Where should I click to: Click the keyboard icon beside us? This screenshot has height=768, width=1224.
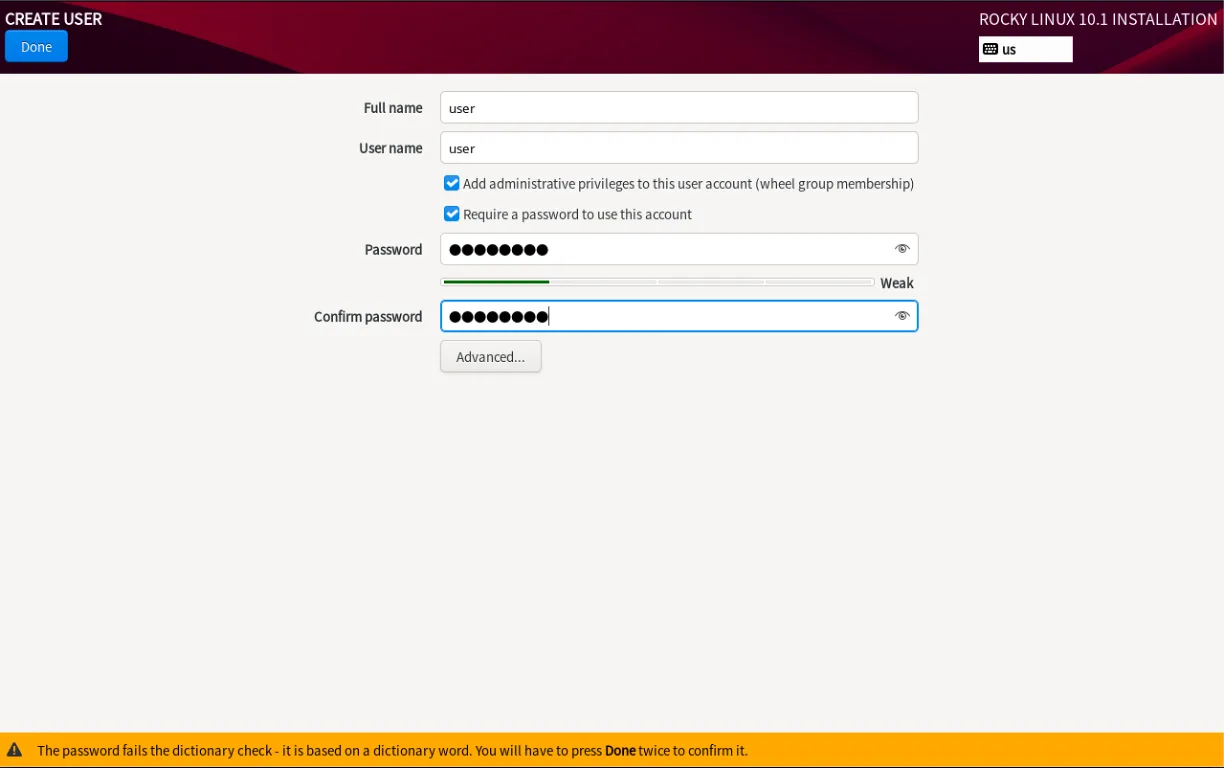pyautogui.click(x=990, y=49)
